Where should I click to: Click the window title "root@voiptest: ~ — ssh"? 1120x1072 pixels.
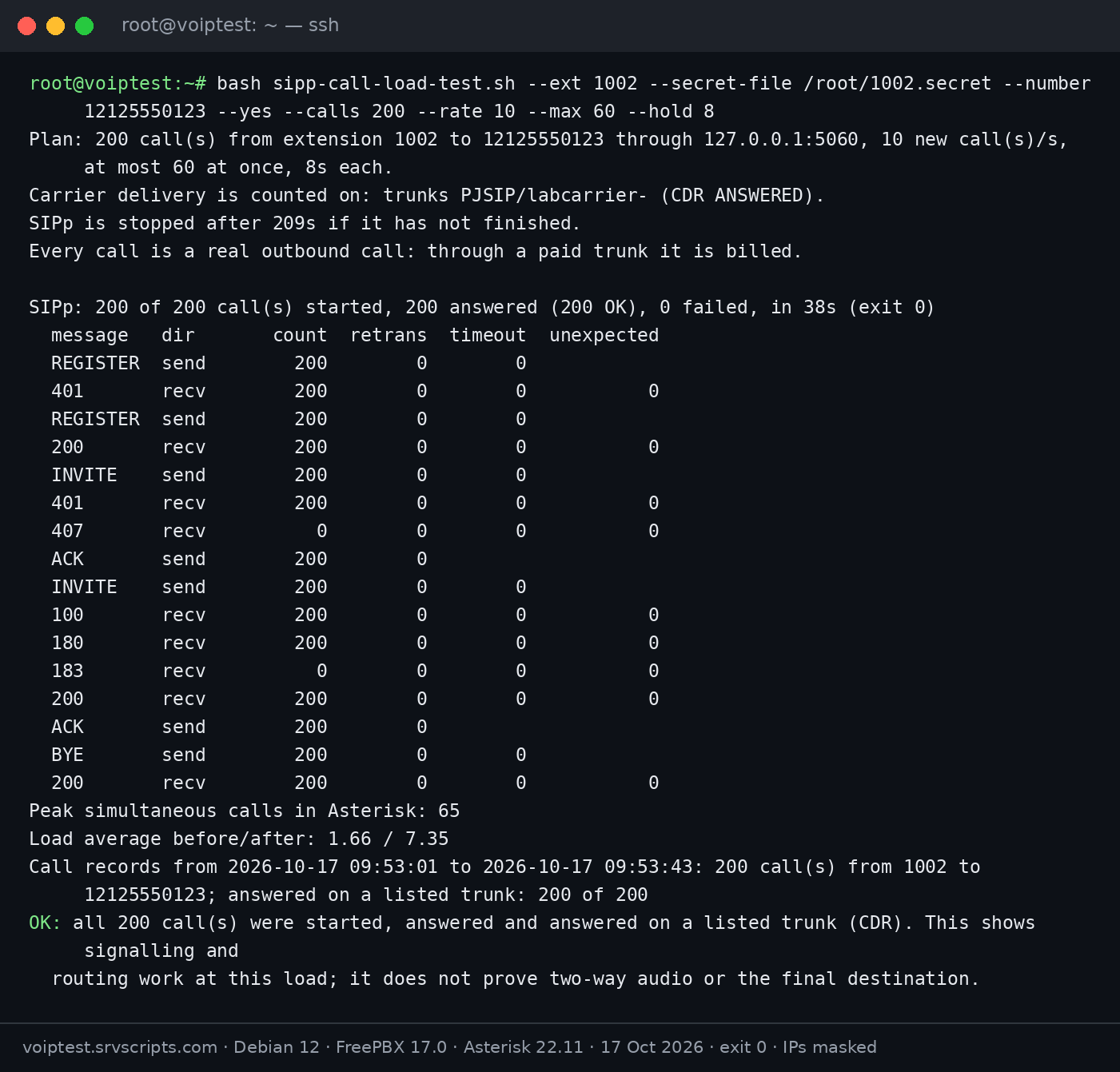pyautogui.click(x=230, y=26)
